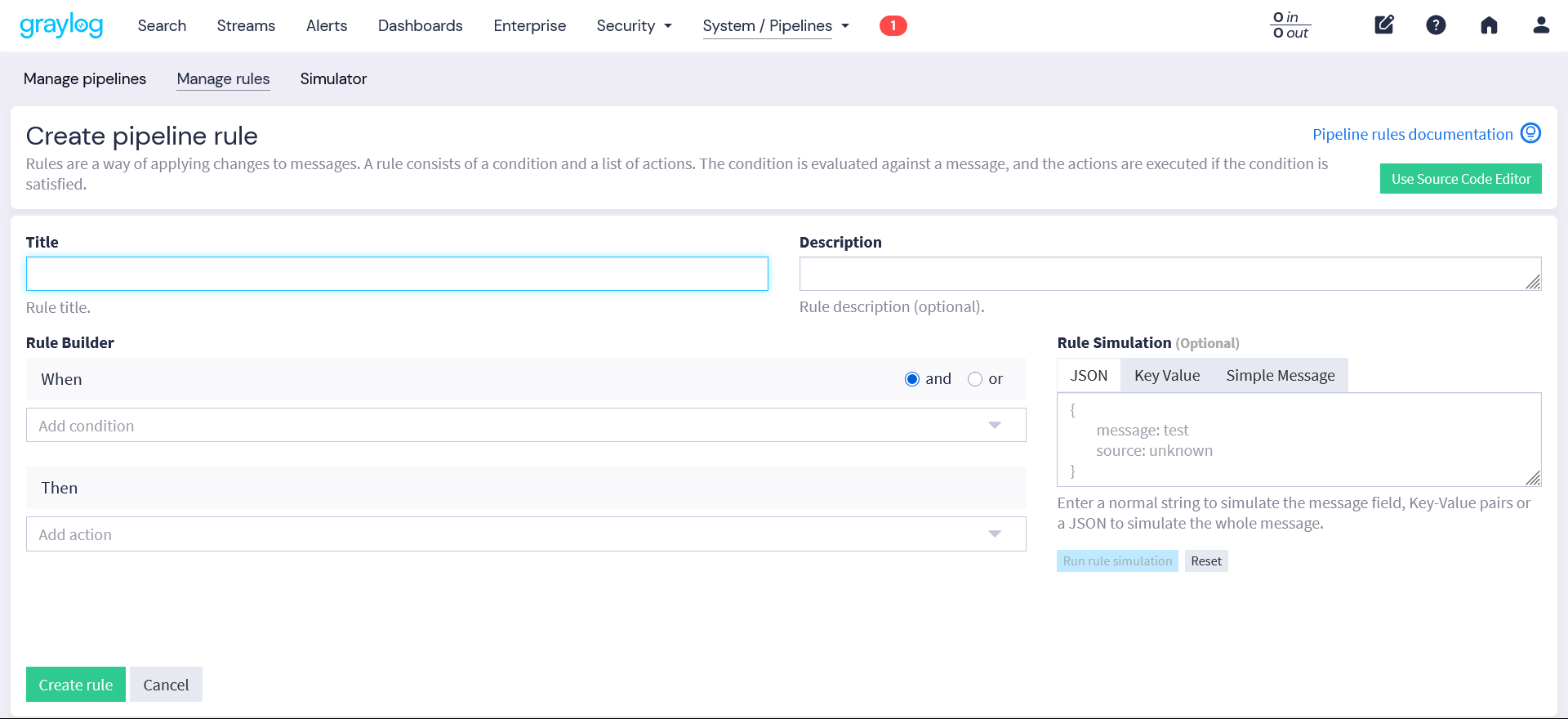Select the "or" radio button
Image resolution: width=1568 pixels, height=719 pixels.
point(975,379)
